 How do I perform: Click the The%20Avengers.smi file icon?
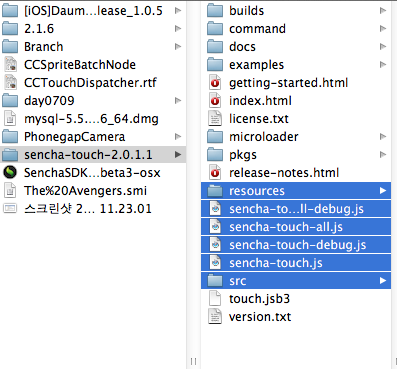10,190
